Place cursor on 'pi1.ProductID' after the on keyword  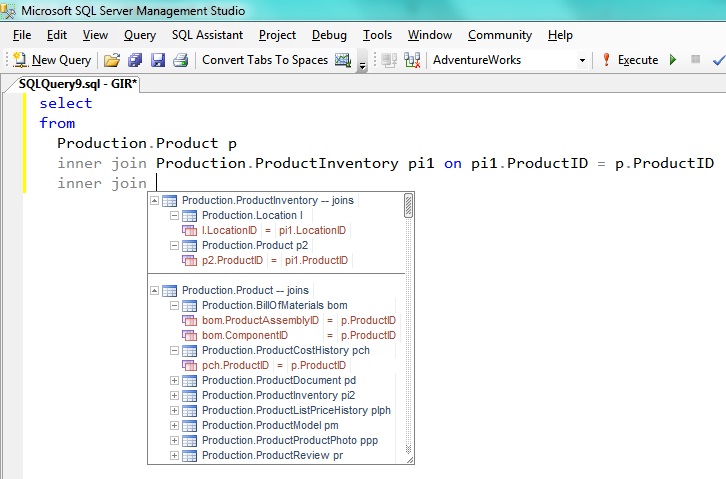(530, 163)
